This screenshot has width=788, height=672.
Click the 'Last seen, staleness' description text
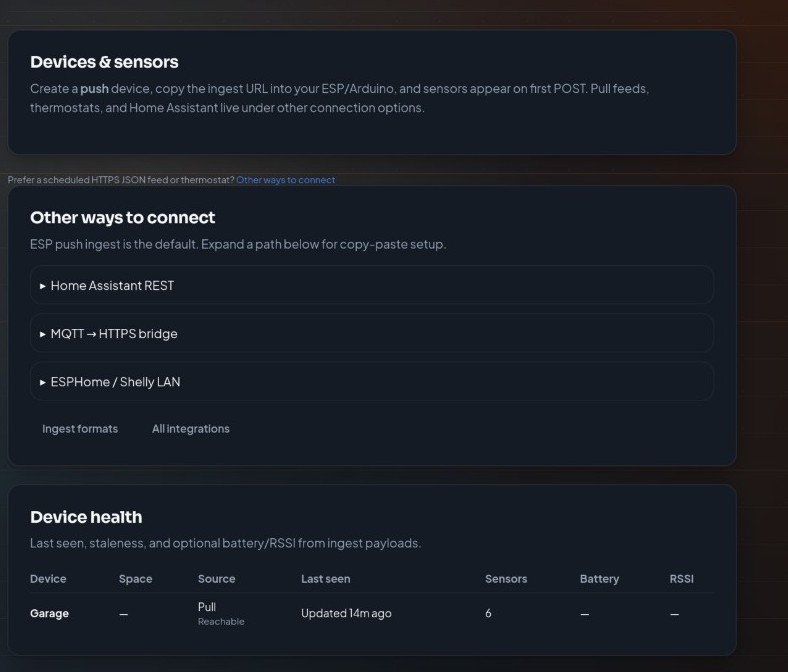click(225, 543)
